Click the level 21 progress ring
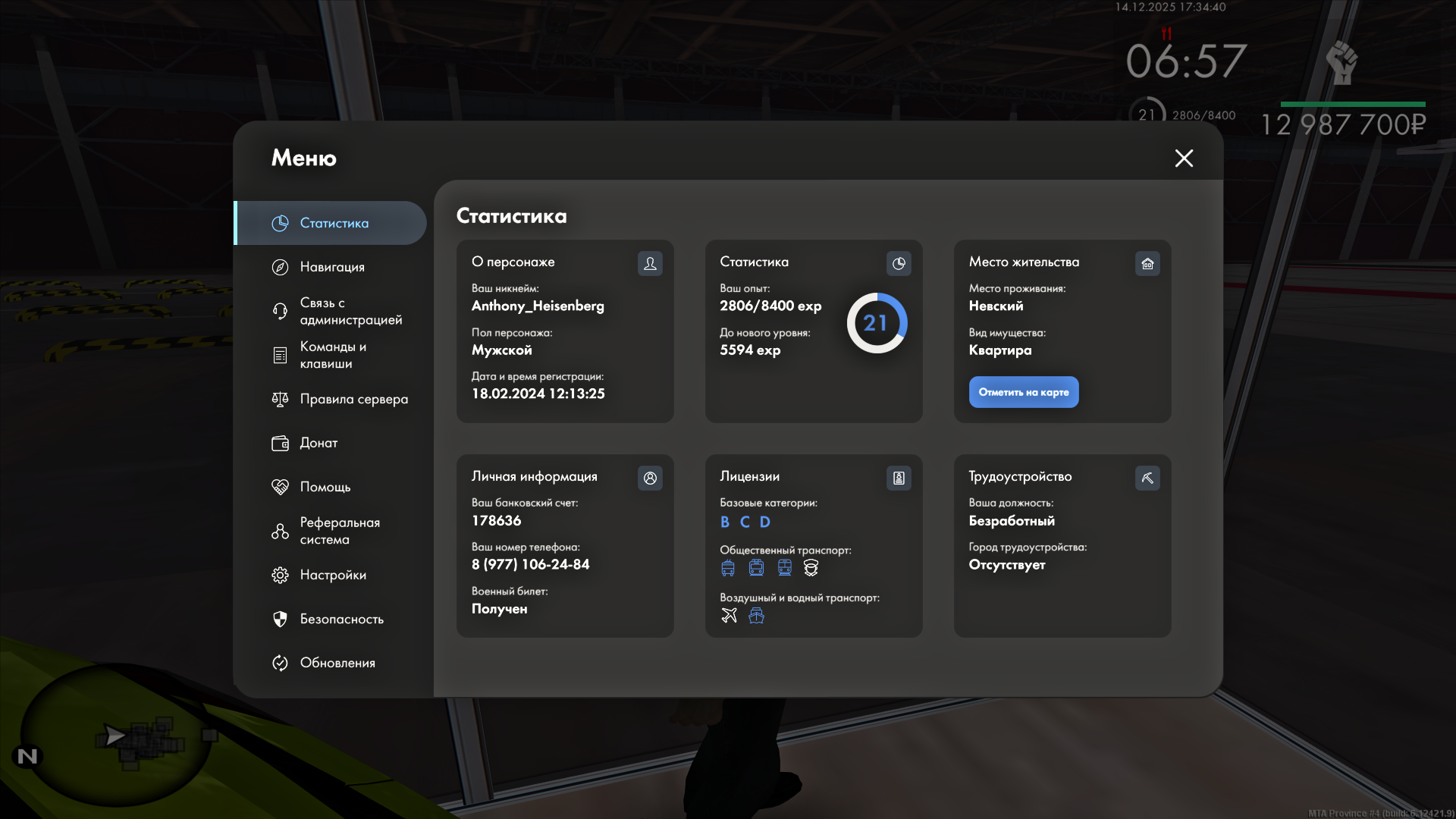Screen dimensions: 1456x819 pos(876,323)
